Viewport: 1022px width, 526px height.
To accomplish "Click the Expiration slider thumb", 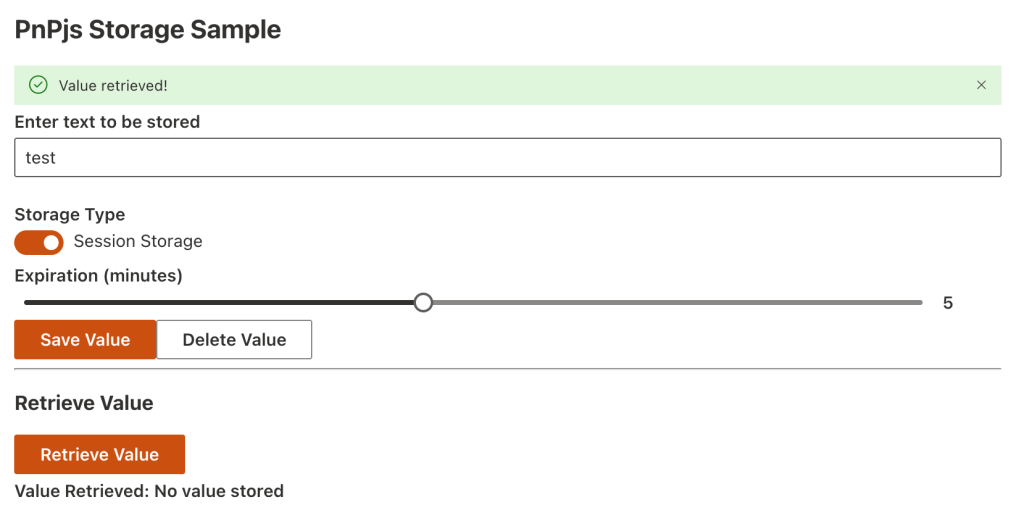I will [423, 302].
